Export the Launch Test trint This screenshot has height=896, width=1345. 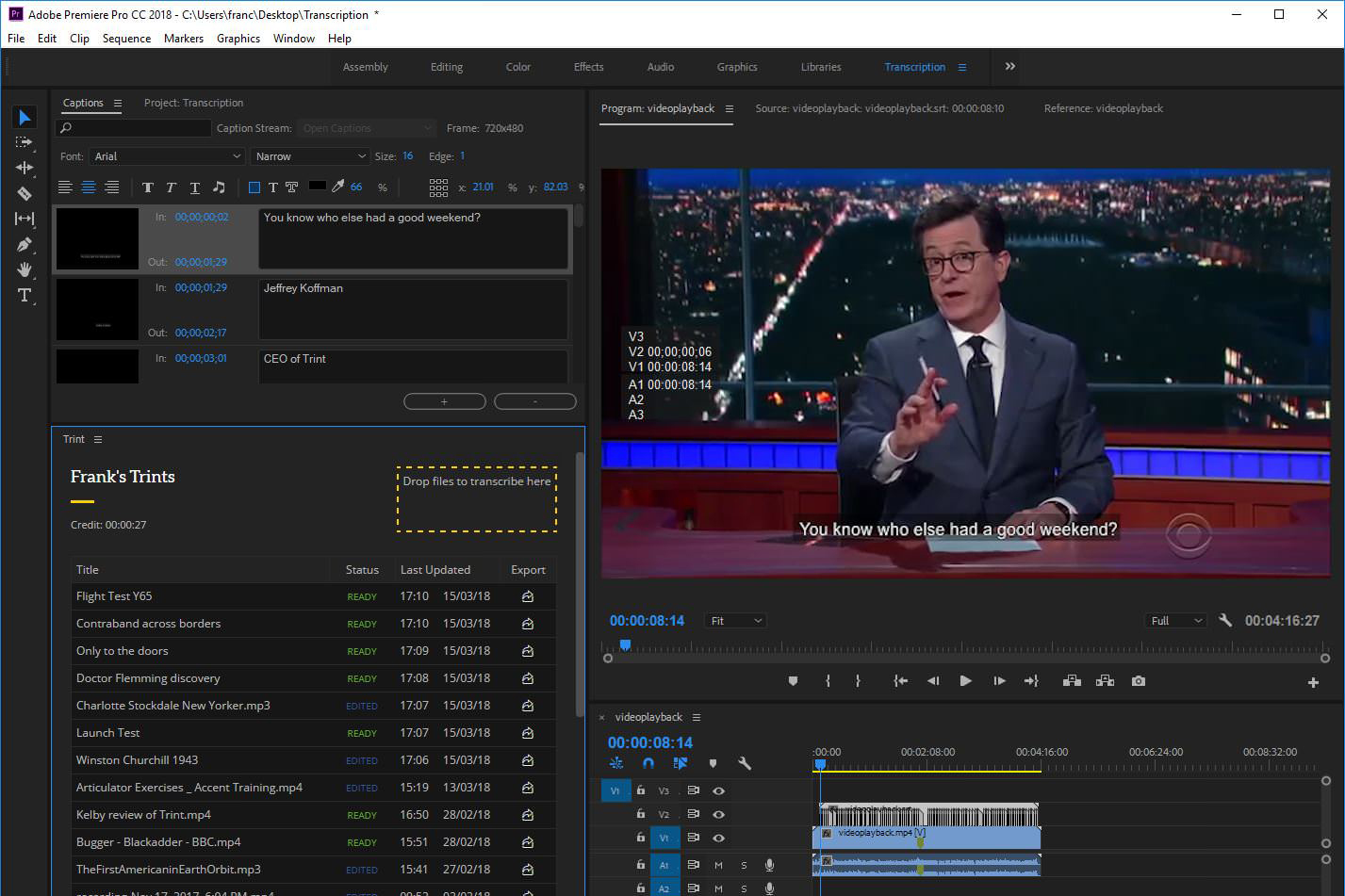pyautogui.click(x=528, y=733)
